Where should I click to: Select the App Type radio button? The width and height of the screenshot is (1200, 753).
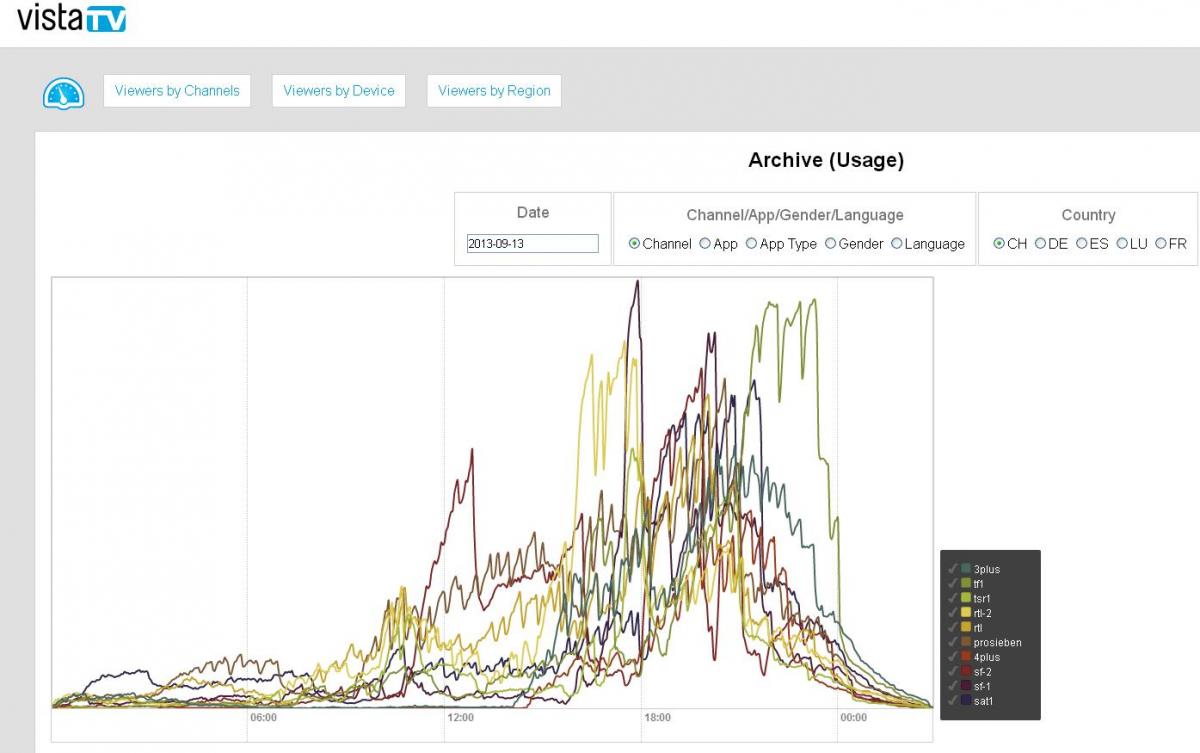tap(752, 244)
